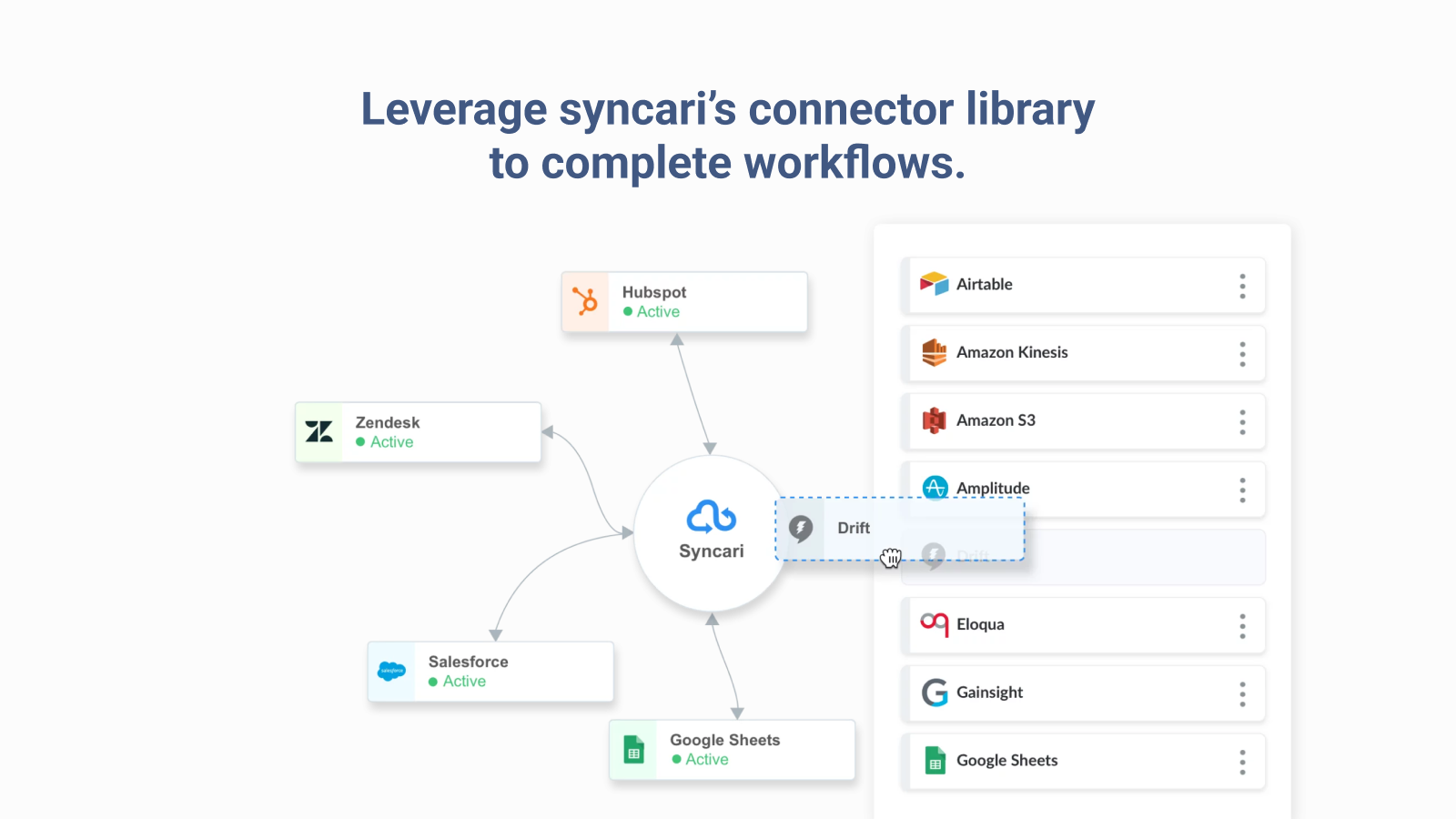The image size is (1456, 819).
Task: Click the Zendesk logo icon
Action: (x=319, y=431)
